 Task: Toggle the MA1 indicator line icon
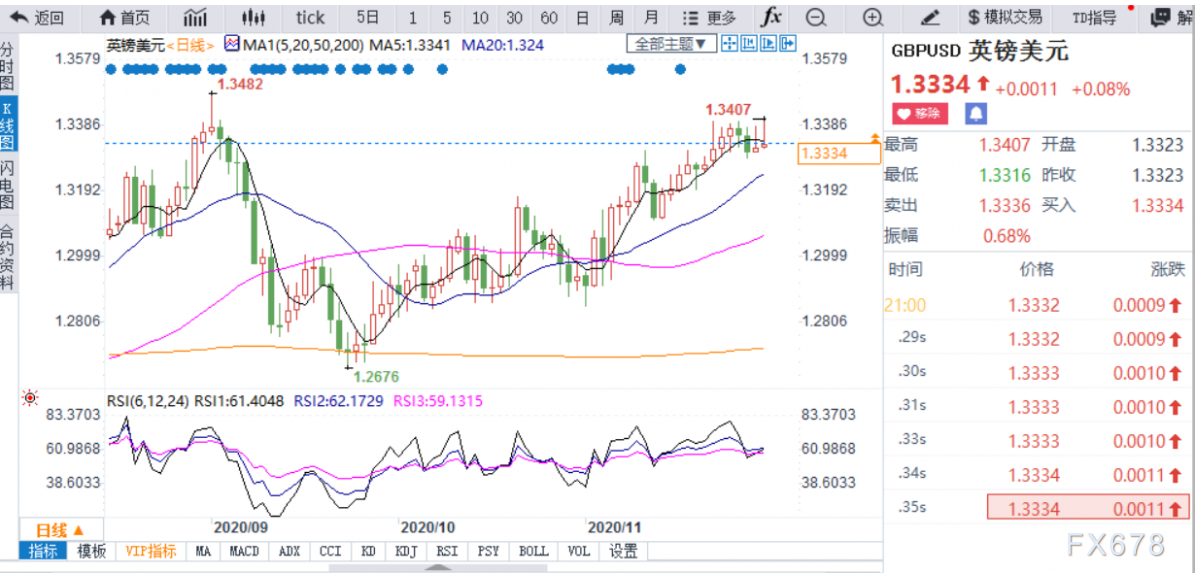click(x=232, y=43)
